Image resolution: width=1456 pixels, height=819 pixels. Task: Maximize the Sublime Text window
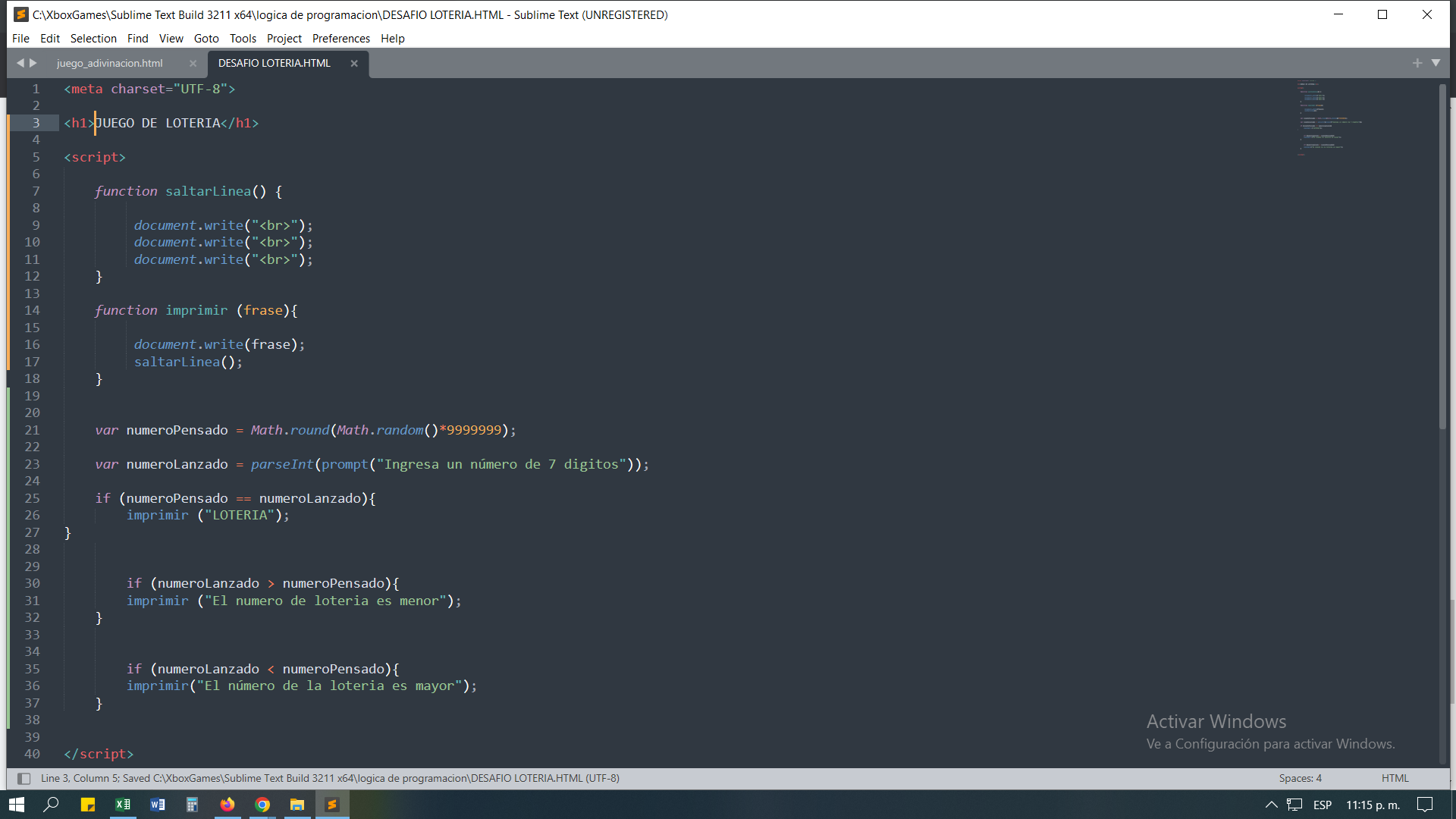(x=1382, y=14)
